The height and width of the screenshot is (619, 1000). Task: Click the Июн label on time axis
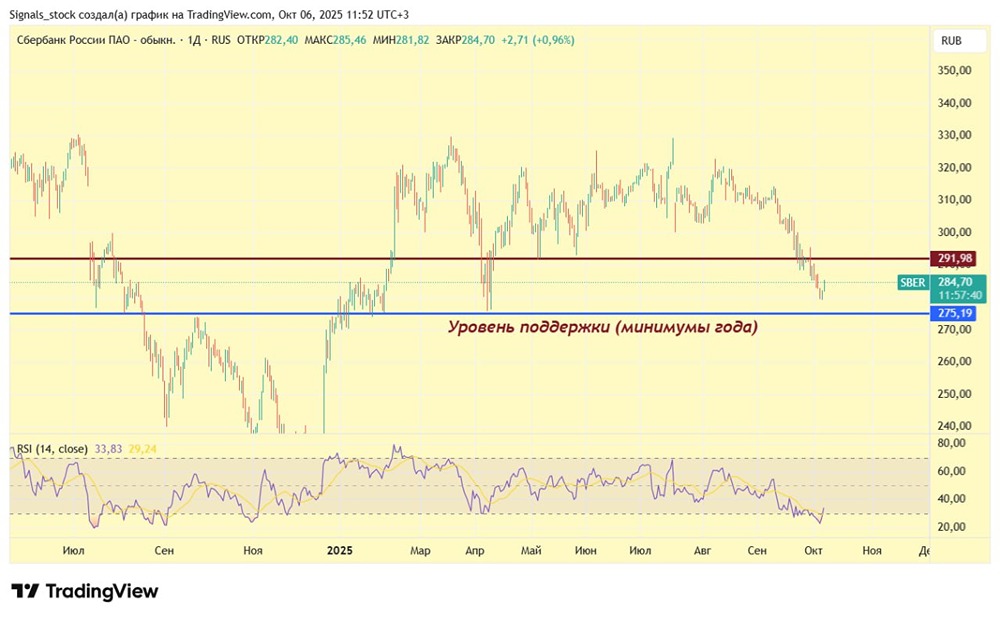click(585, 550)
